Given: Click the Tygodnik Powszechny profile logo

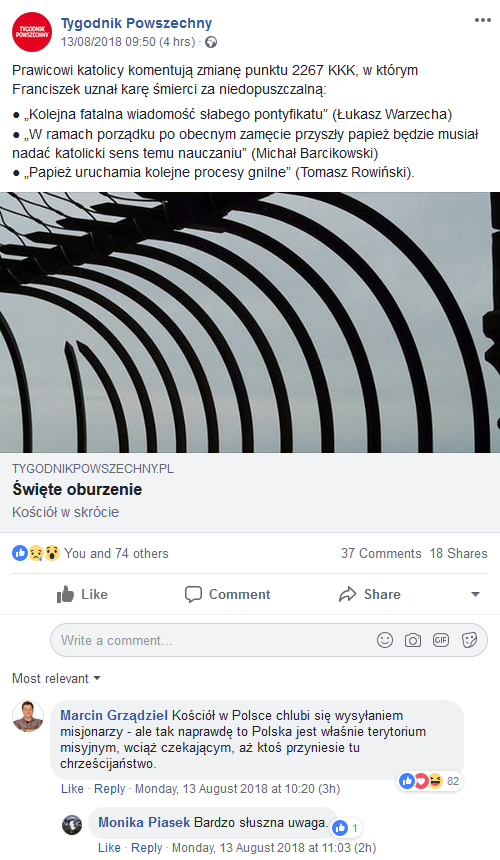Looking at the screenshot, I should coord(32,32).
